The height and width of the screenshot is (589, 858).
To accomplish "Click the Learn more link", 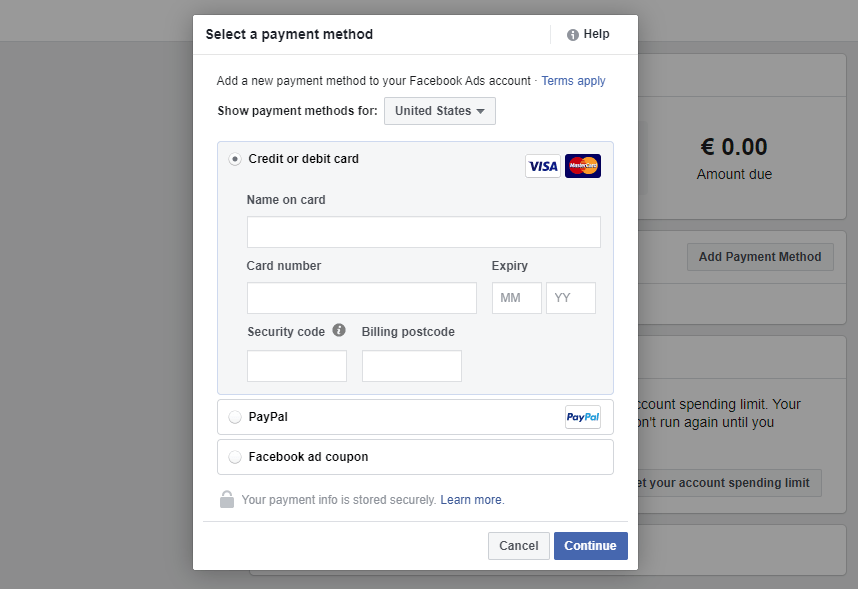I will coord(470,500).
